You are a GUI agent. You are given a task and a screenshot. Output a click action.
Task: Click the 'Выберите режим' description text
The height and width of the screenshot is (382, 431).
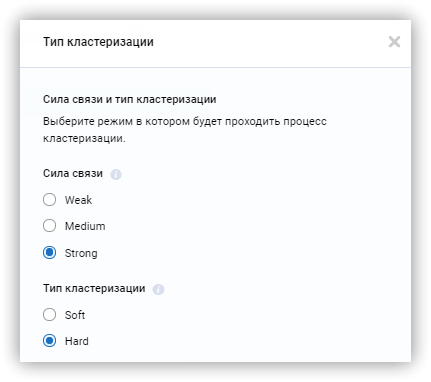click(x=185, y=130)
